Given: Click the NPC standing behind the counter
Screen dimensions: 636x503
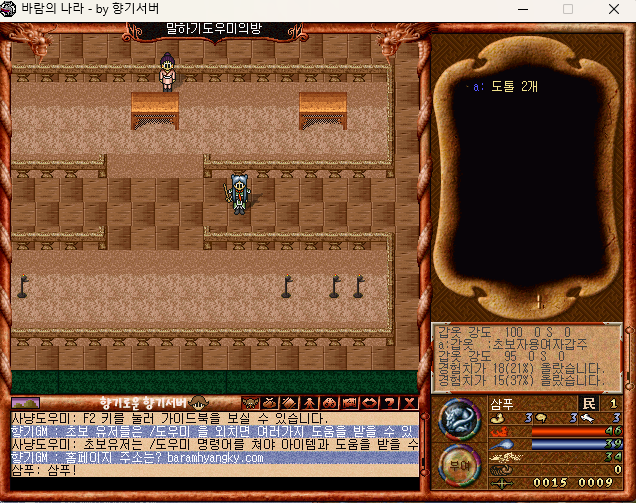Looking at the screenshot, I should 167,72.
